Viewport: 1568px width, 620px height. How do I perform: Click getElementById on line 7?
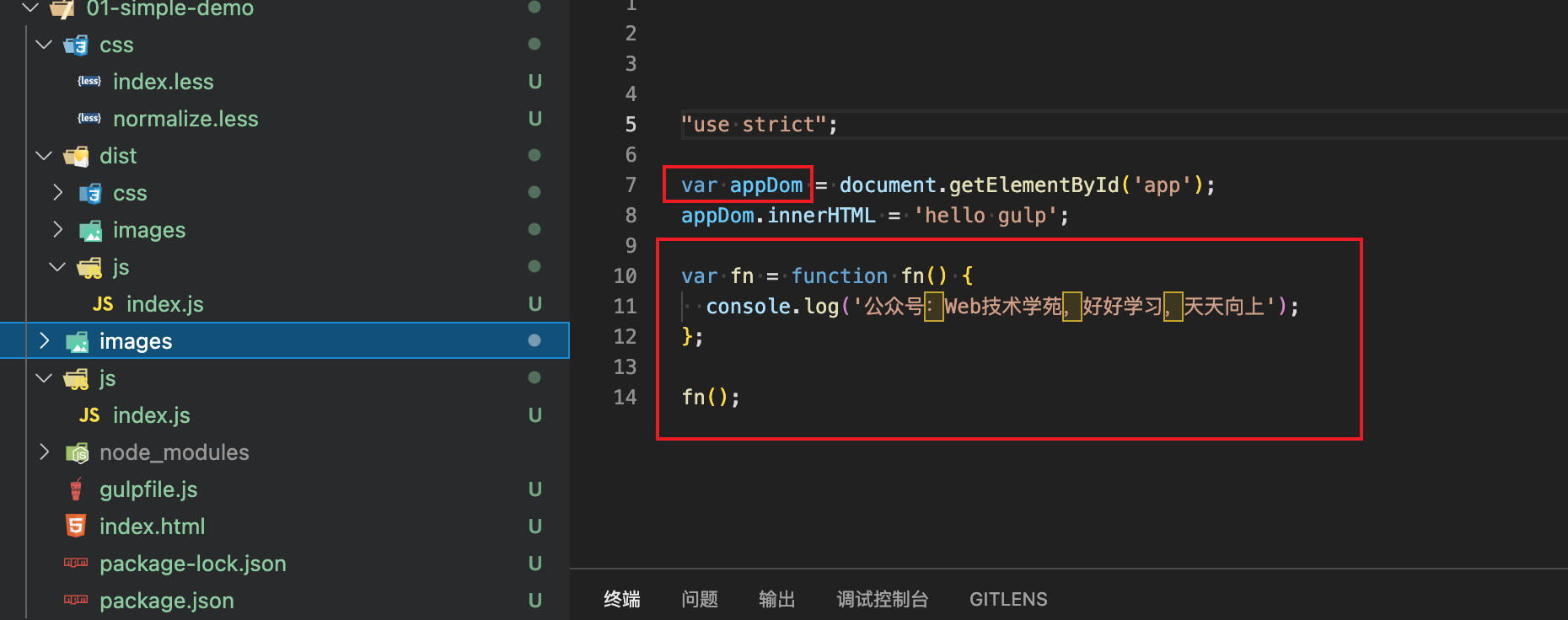(x=1034, y=185)
